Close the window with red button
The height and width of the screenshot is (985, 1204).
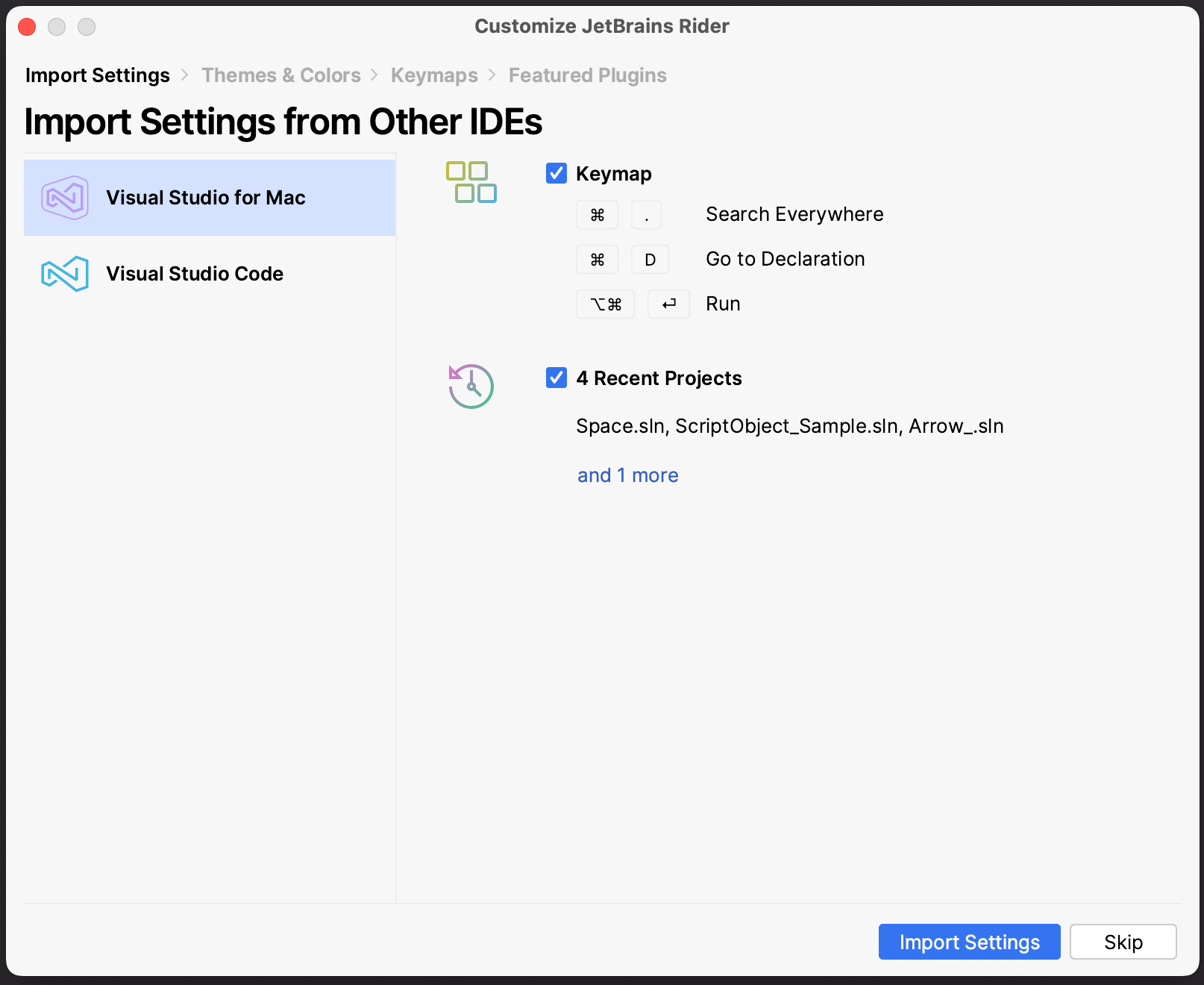pyautogui.click(x=27, y=27)
